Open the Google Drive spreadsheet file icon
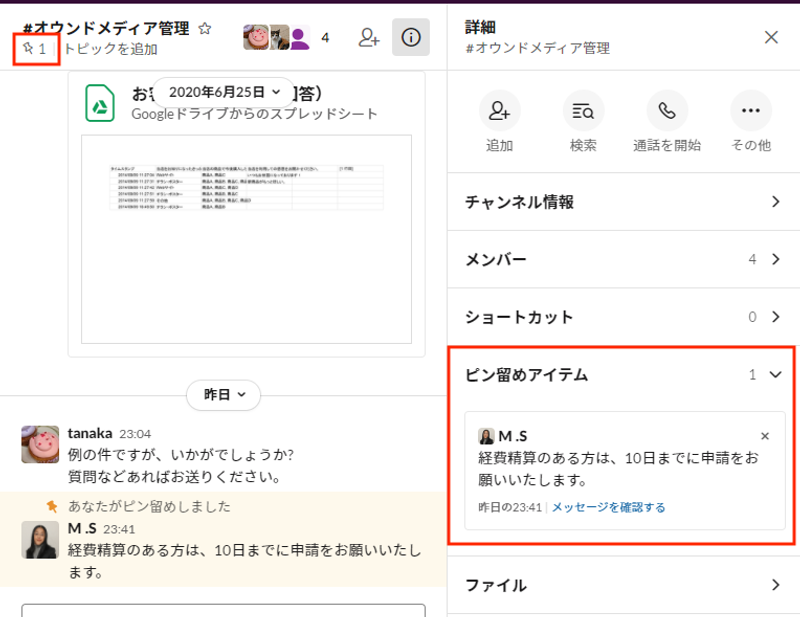The width and height of the screenshot is (800, 617). (99, 101)
